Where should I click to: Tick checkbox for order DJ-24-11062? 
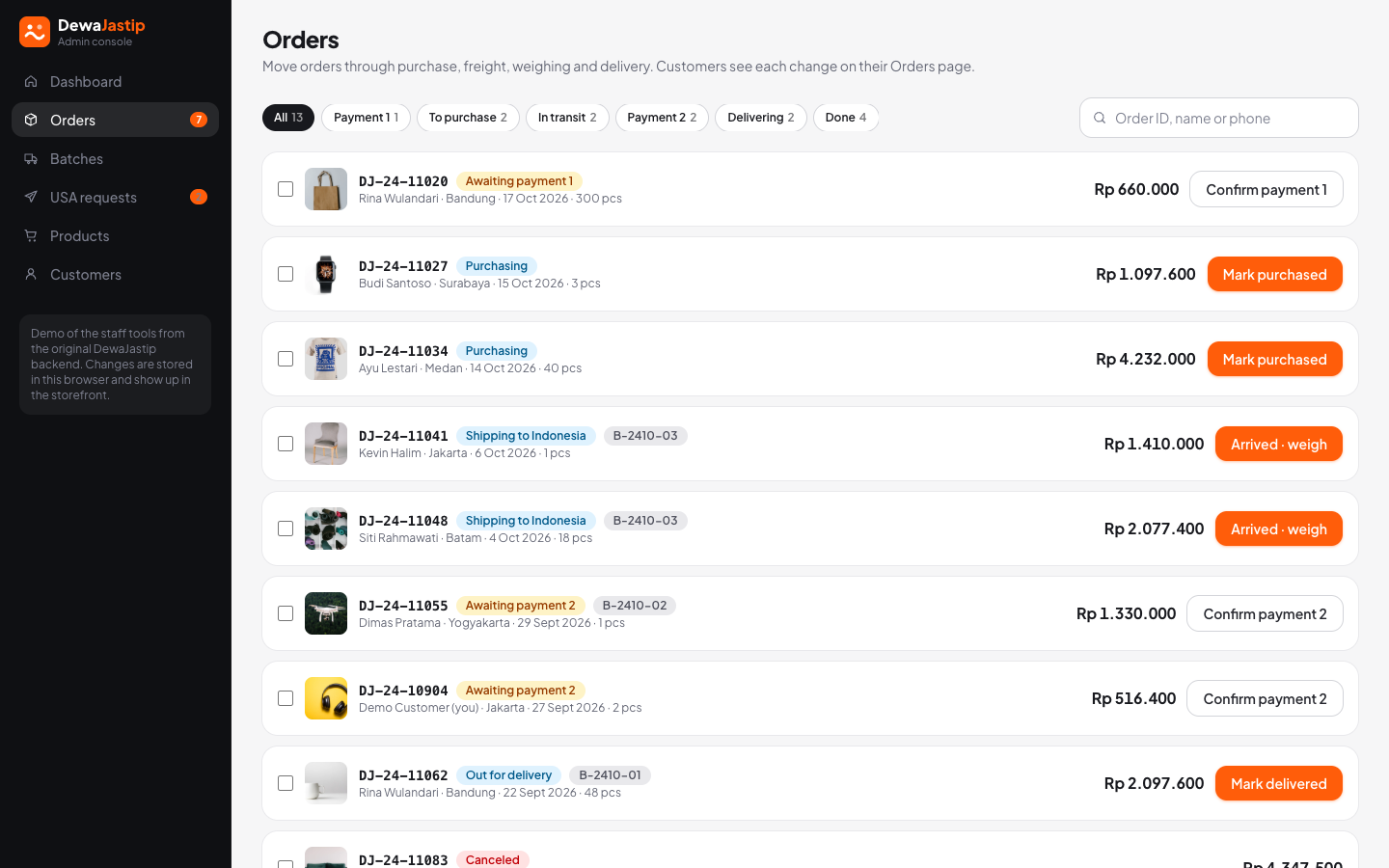[x=286, y=783]
